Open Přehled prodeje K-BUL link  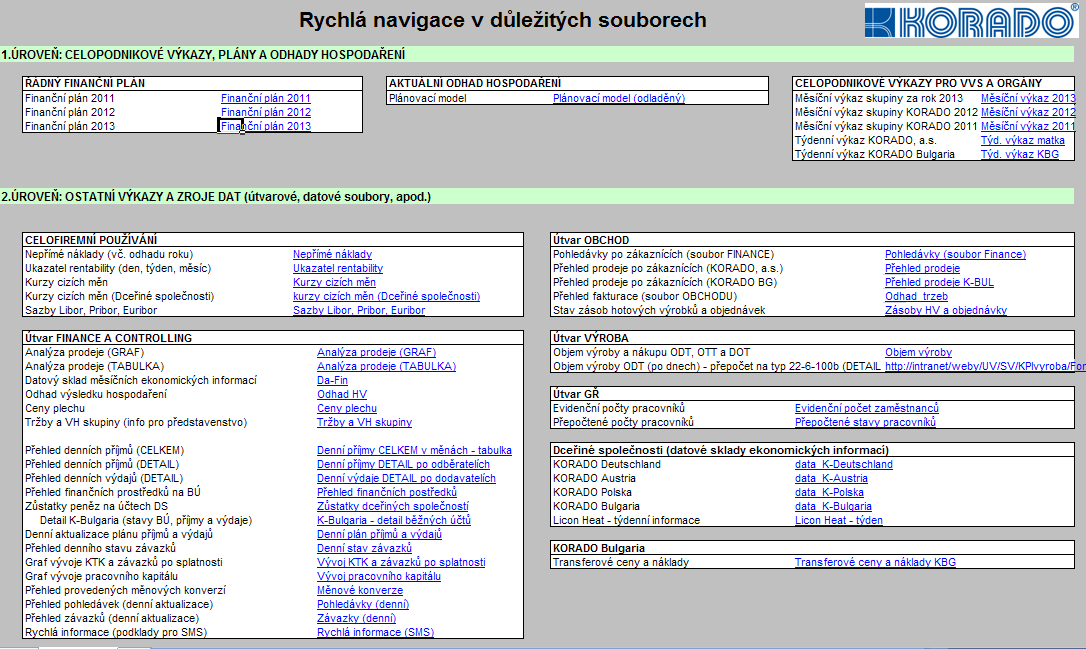pos(939,282)
